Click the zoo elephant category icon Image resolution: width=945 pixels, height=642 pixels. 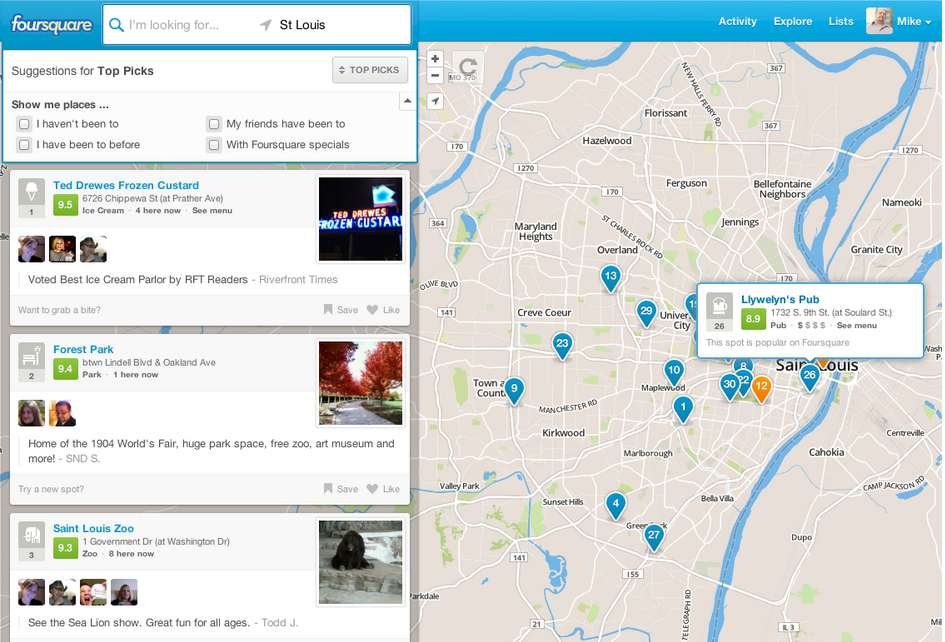click(31, 535)
